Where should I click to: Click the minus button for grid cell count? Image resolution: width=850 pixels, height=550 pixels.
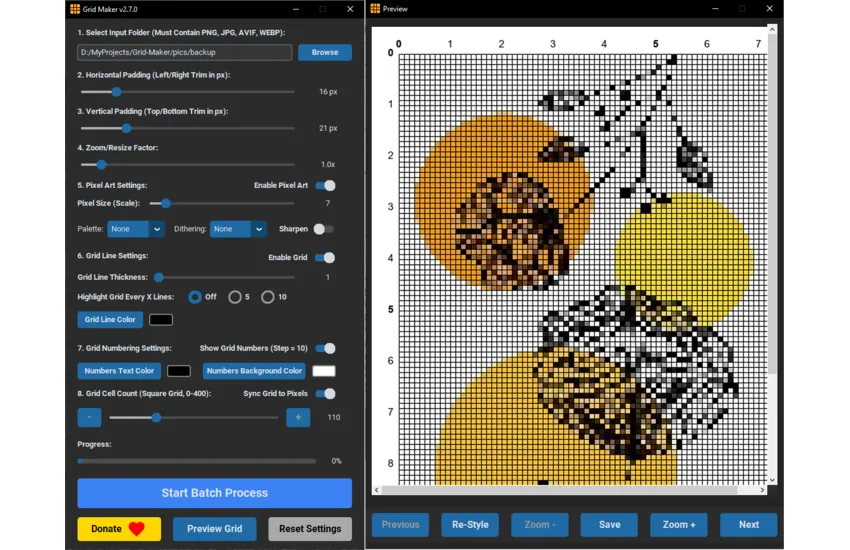[x=89, y=417]
